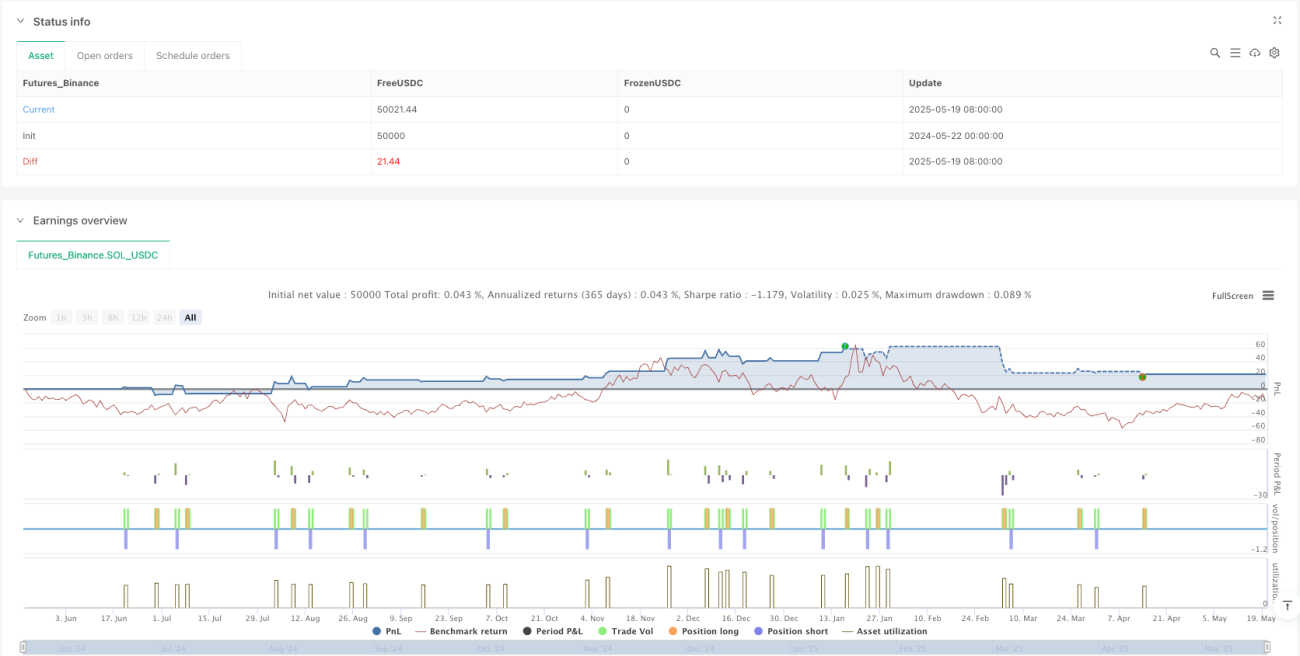Click the search icon in Status info
This screenshot has width=1300, height=656.
click(x=1215, y=53)
